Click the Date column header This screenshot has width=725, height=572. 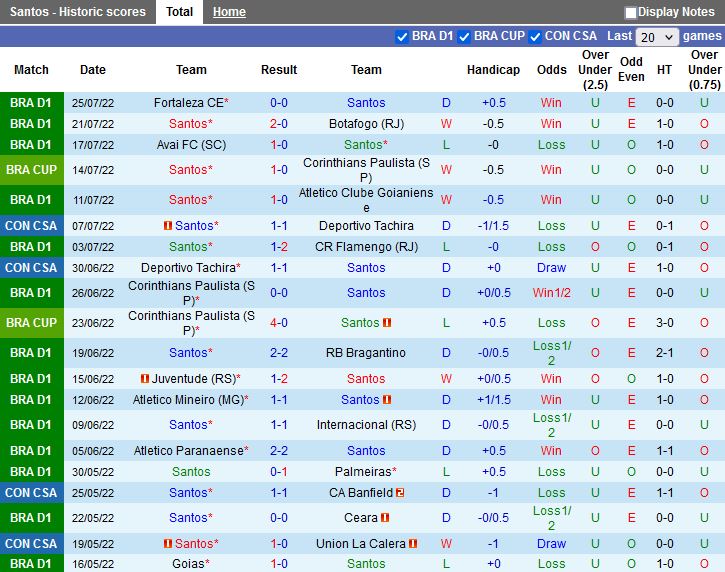tap(93, 70)
